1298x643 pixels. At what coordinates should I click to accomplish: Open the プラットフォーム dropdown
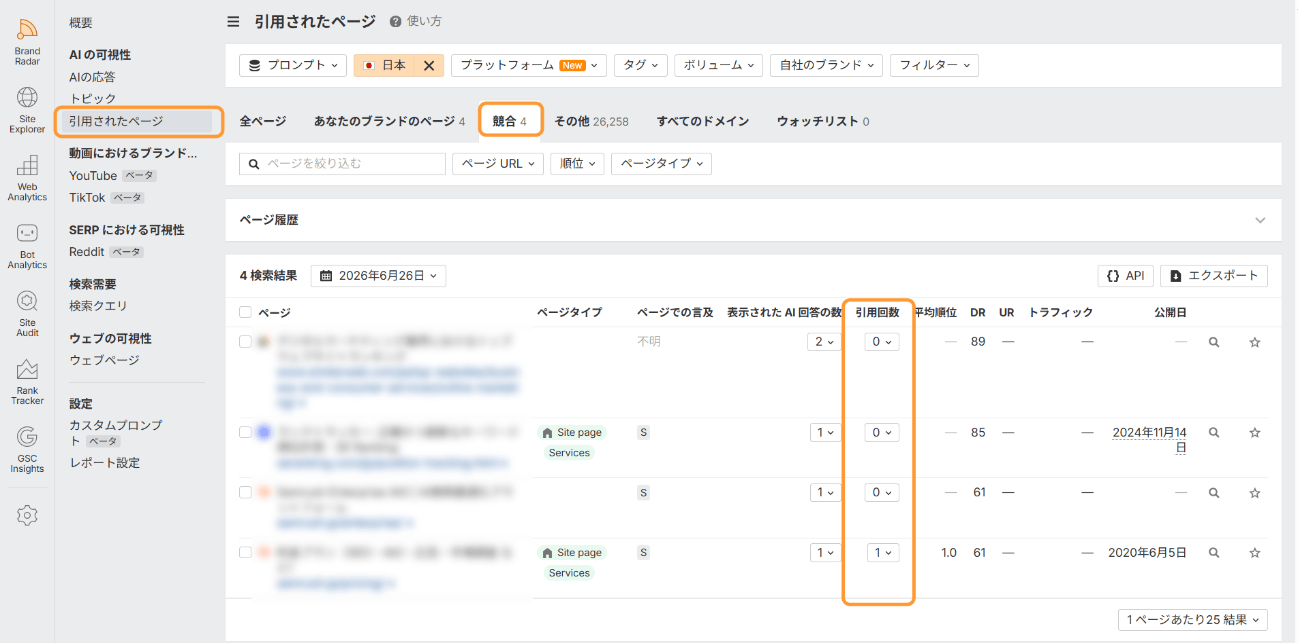(529, 65)
